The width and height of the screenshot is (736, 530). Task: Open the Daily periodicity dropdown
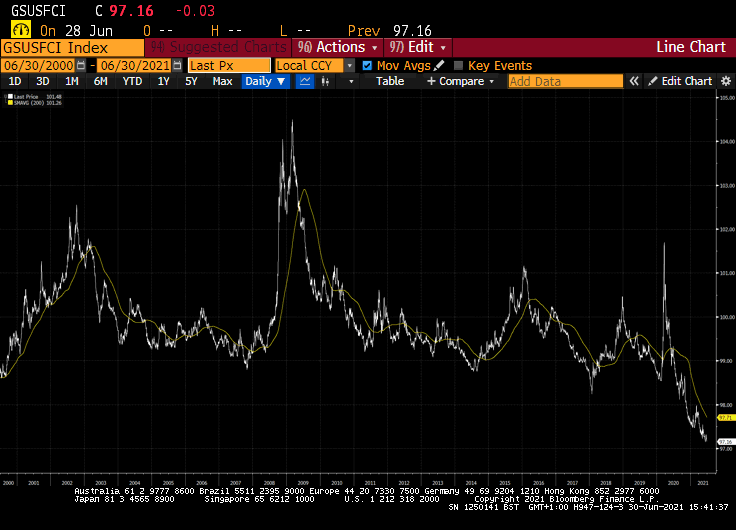265,81
